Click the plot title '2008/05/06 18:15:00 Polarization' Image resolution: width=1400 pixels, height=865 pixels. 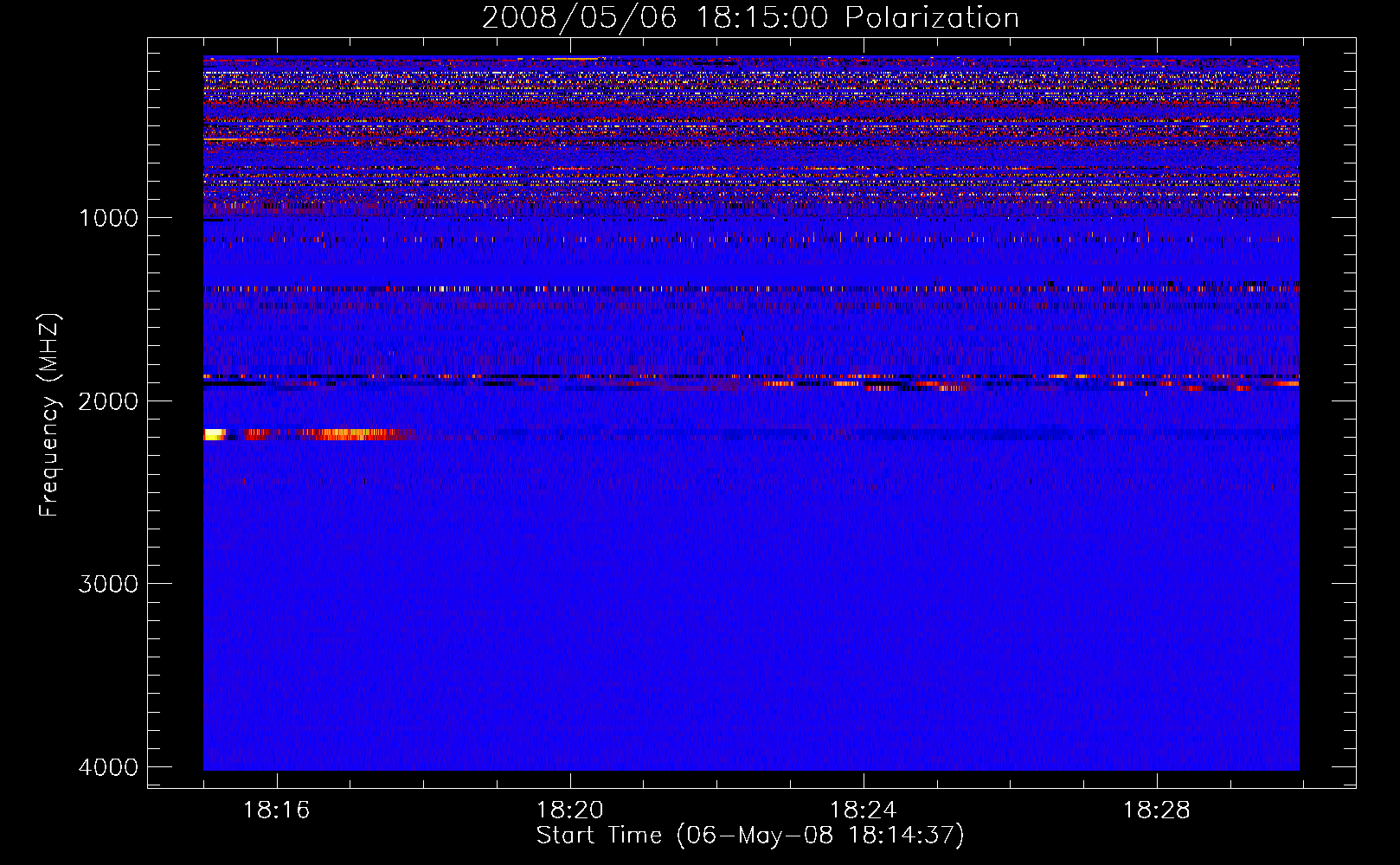(750, 17)
